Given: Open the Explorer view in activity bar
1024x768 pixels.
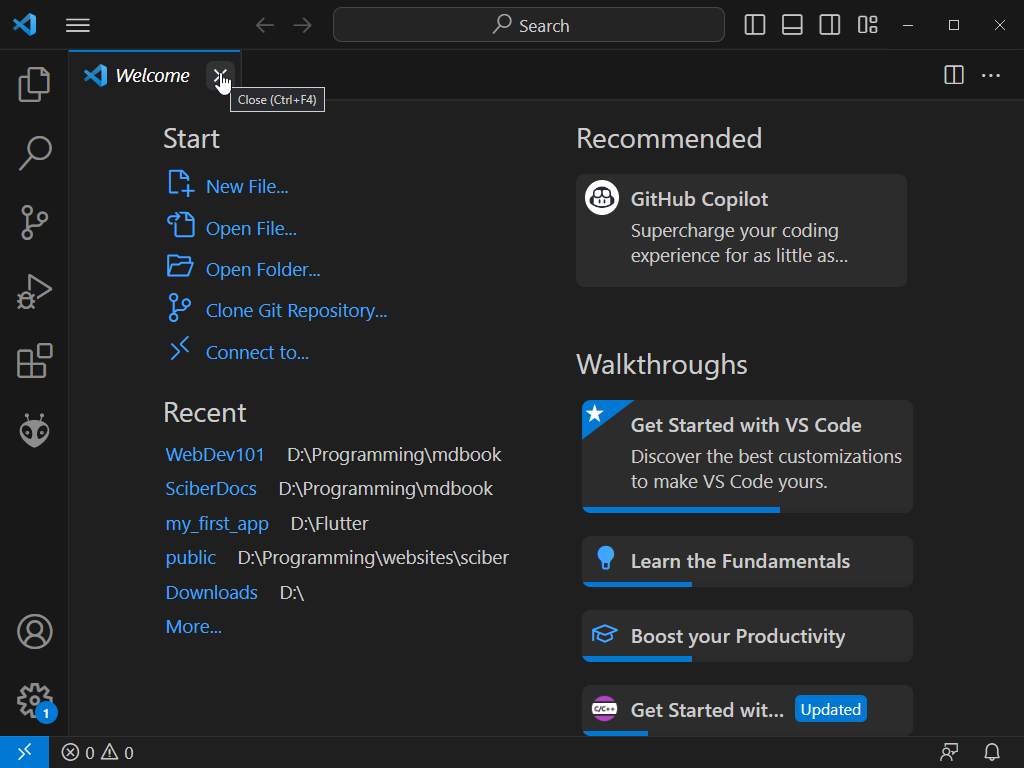Looking at the screenshot, I should [x=34, y=84].
